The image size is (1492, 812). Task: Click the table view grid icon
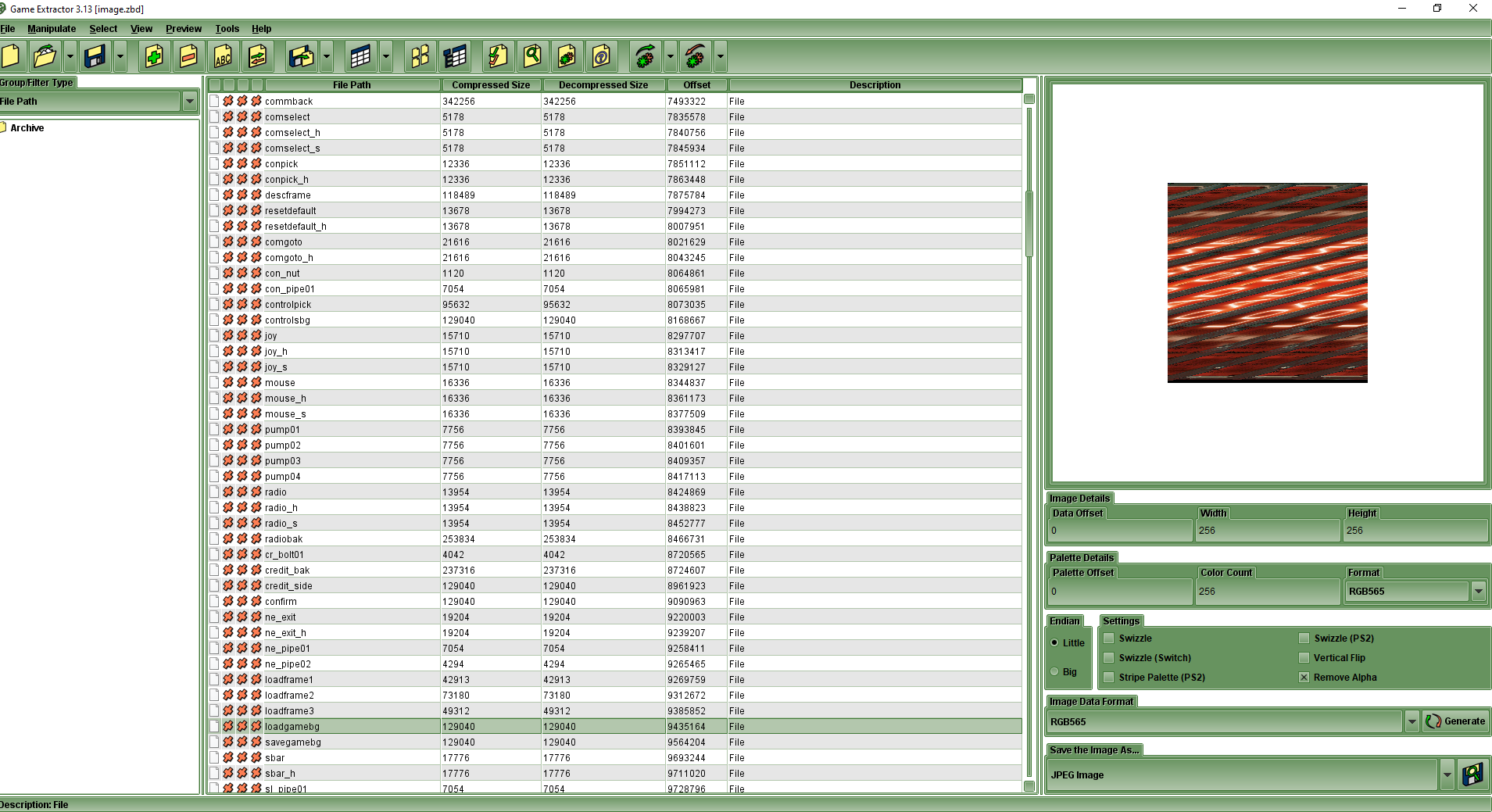(360, 56)
